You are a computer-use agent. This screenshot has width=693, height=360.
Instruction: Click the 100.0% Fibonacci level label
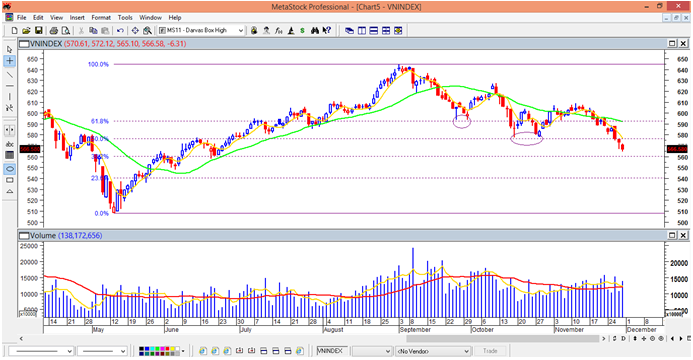(98, 64)
